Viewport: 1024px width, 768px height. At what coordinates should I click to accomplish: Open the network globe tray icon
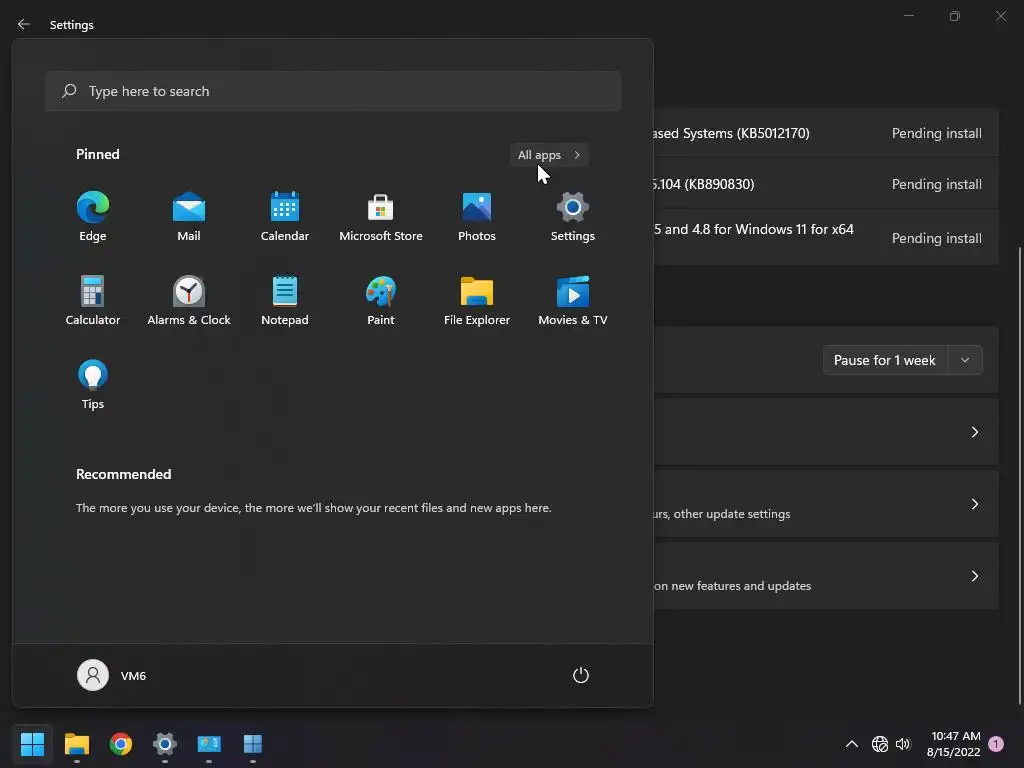(x=880, y=744)
